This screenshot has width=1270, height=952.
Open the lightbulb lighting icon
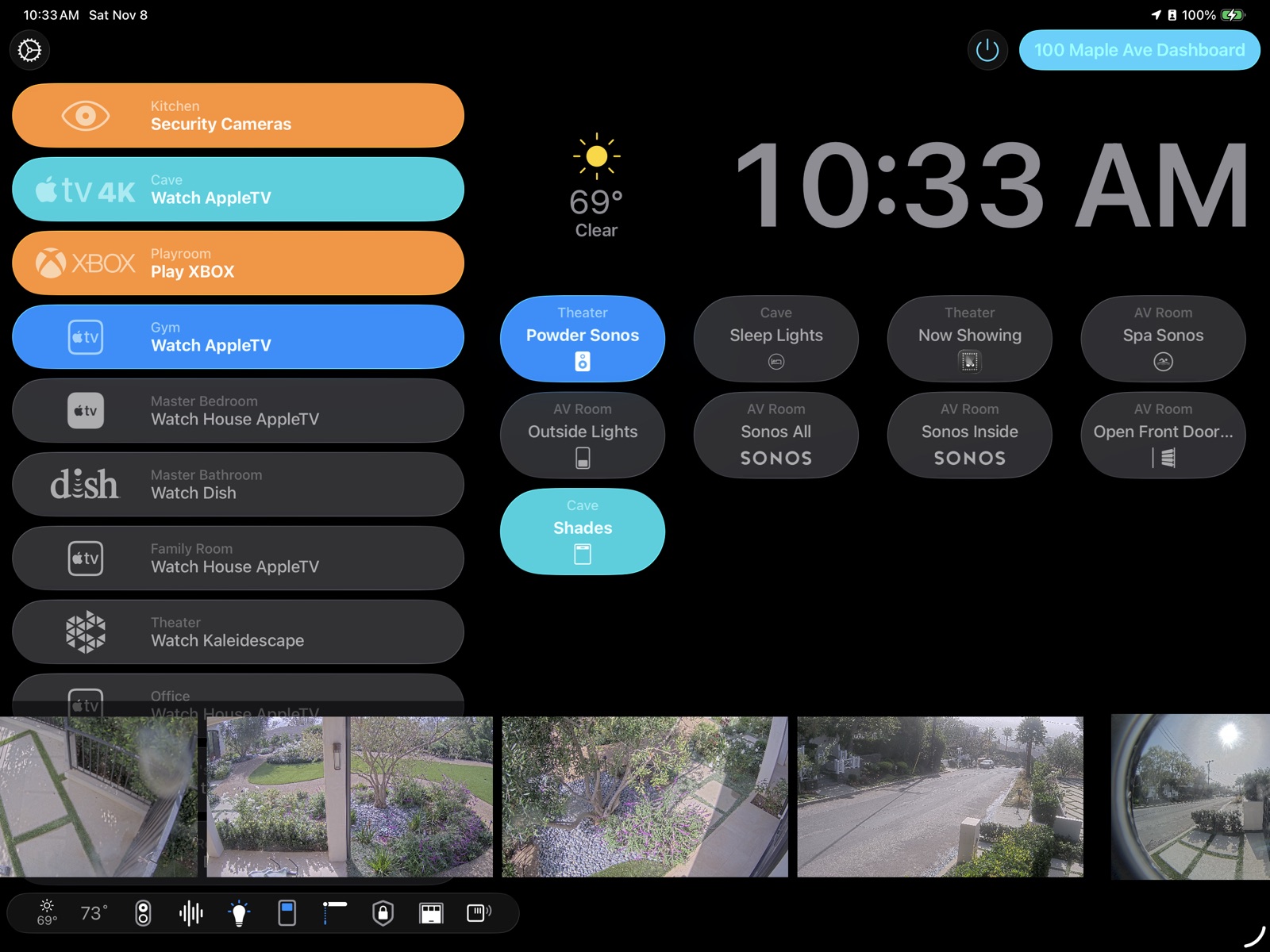pyautogui.click(x=239, y=913)
